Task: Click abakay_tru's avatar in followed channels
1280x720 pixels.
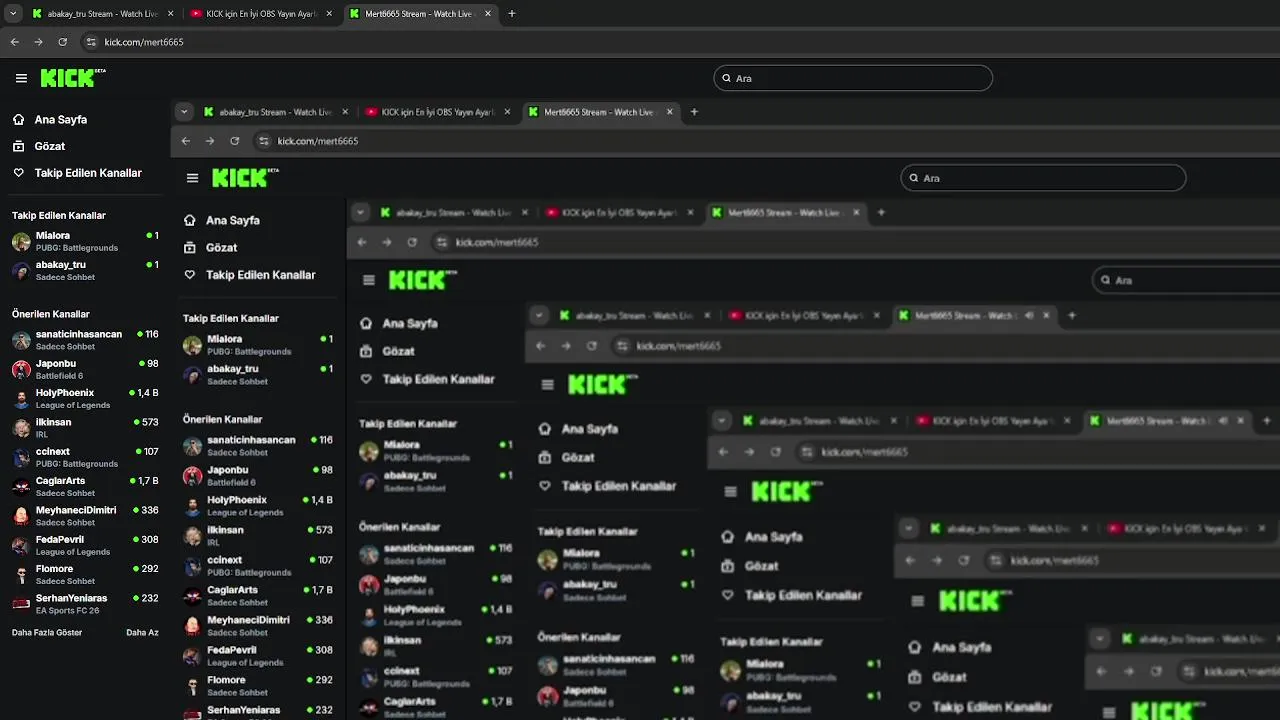Action: coord(21,271)
